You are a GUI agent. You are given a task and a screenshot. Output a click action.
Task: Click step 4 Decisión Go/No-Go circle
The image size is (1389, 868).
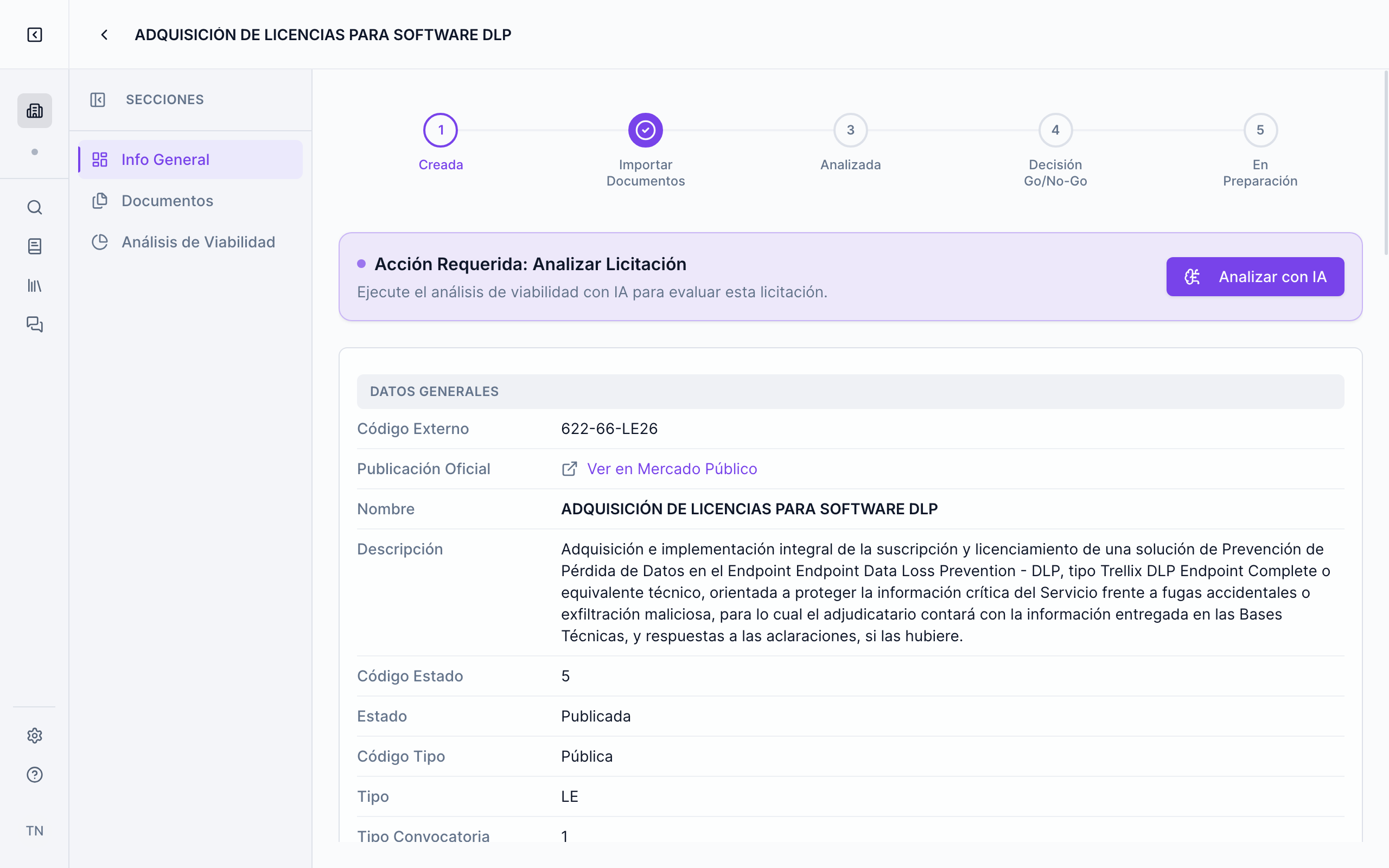click(1055, 130)
